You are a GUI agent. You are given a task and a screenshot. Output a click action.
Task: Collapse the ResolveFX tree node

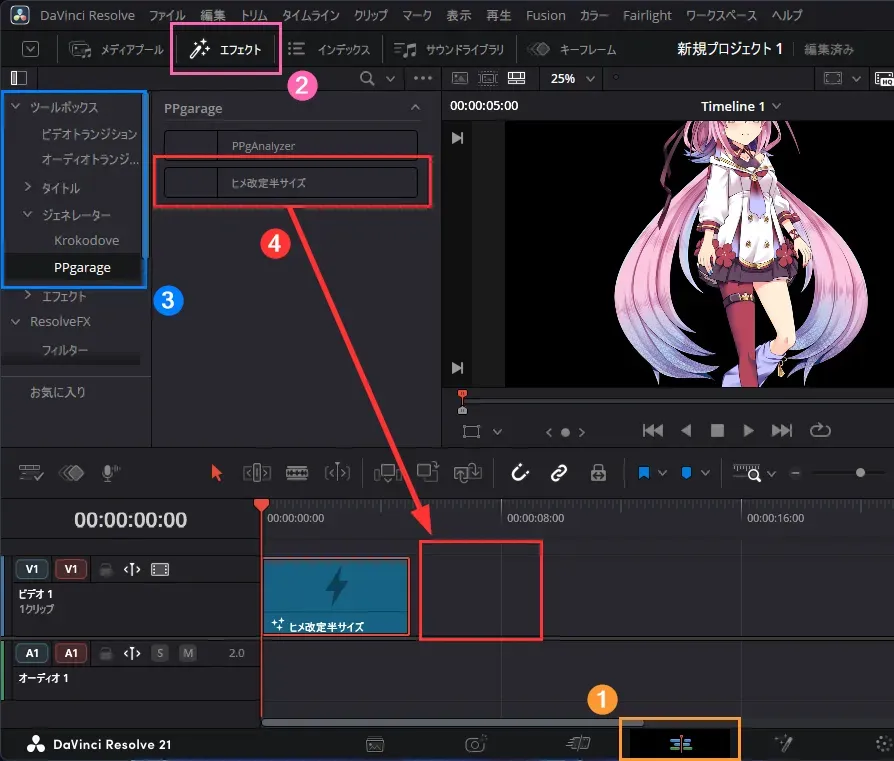[x=16, y=322]
